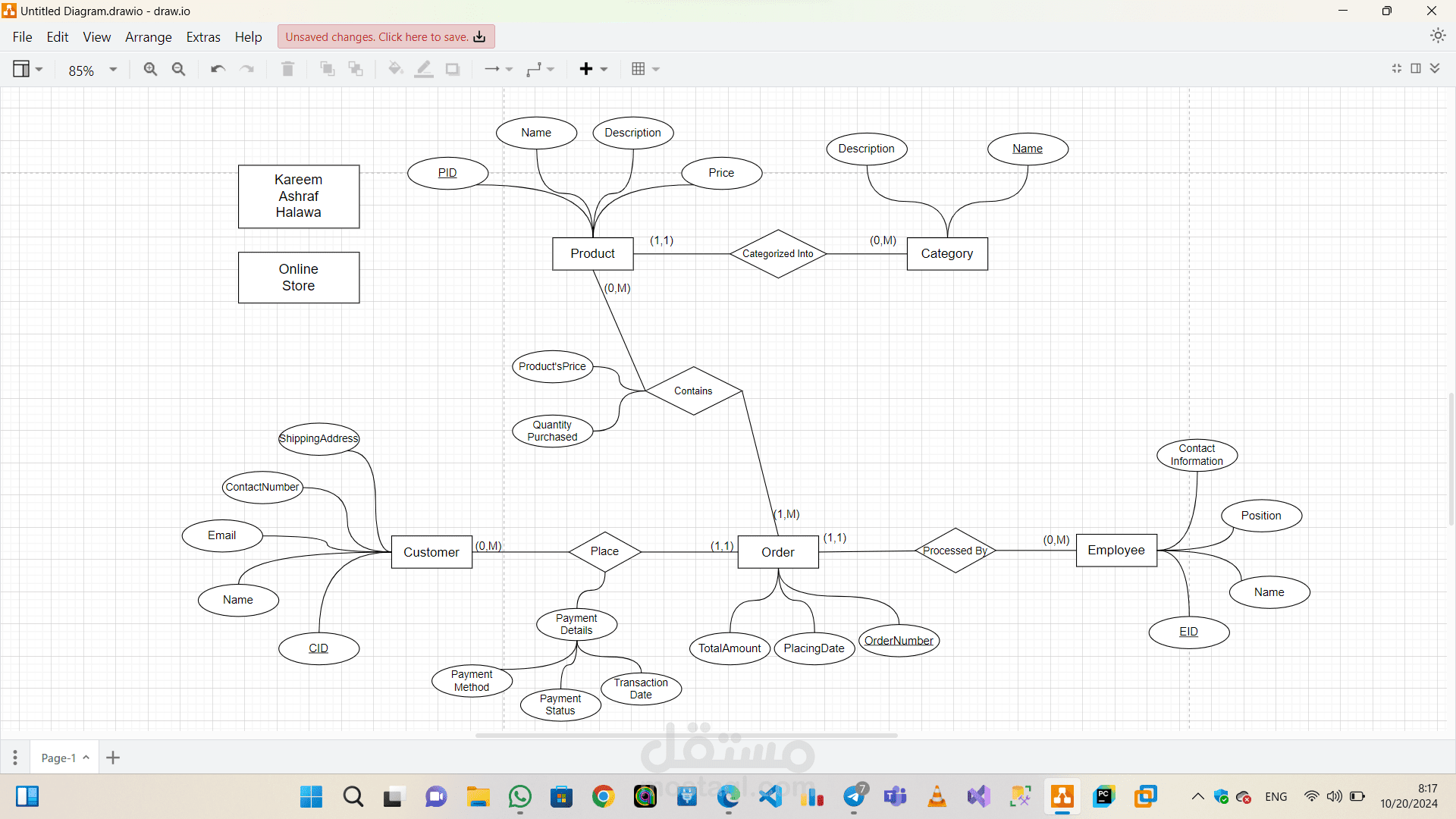Click the Line Color pencil icon
Screen dimensions: 1456x819
tap(424, 69)
